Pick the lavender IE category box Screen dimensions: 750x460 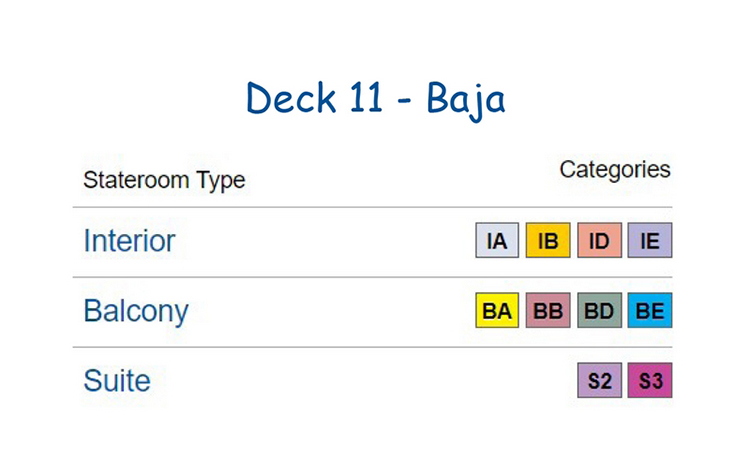coord(650,240)
